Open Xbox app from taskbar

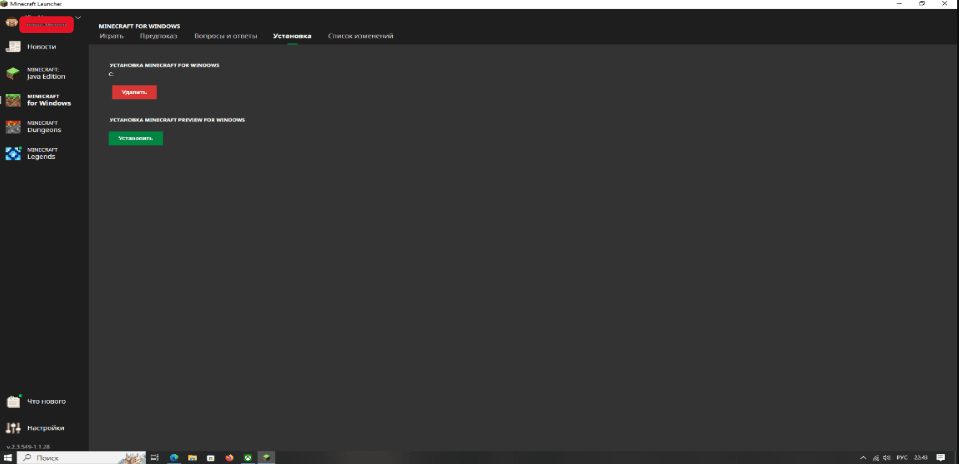click(x=248, y=457)
